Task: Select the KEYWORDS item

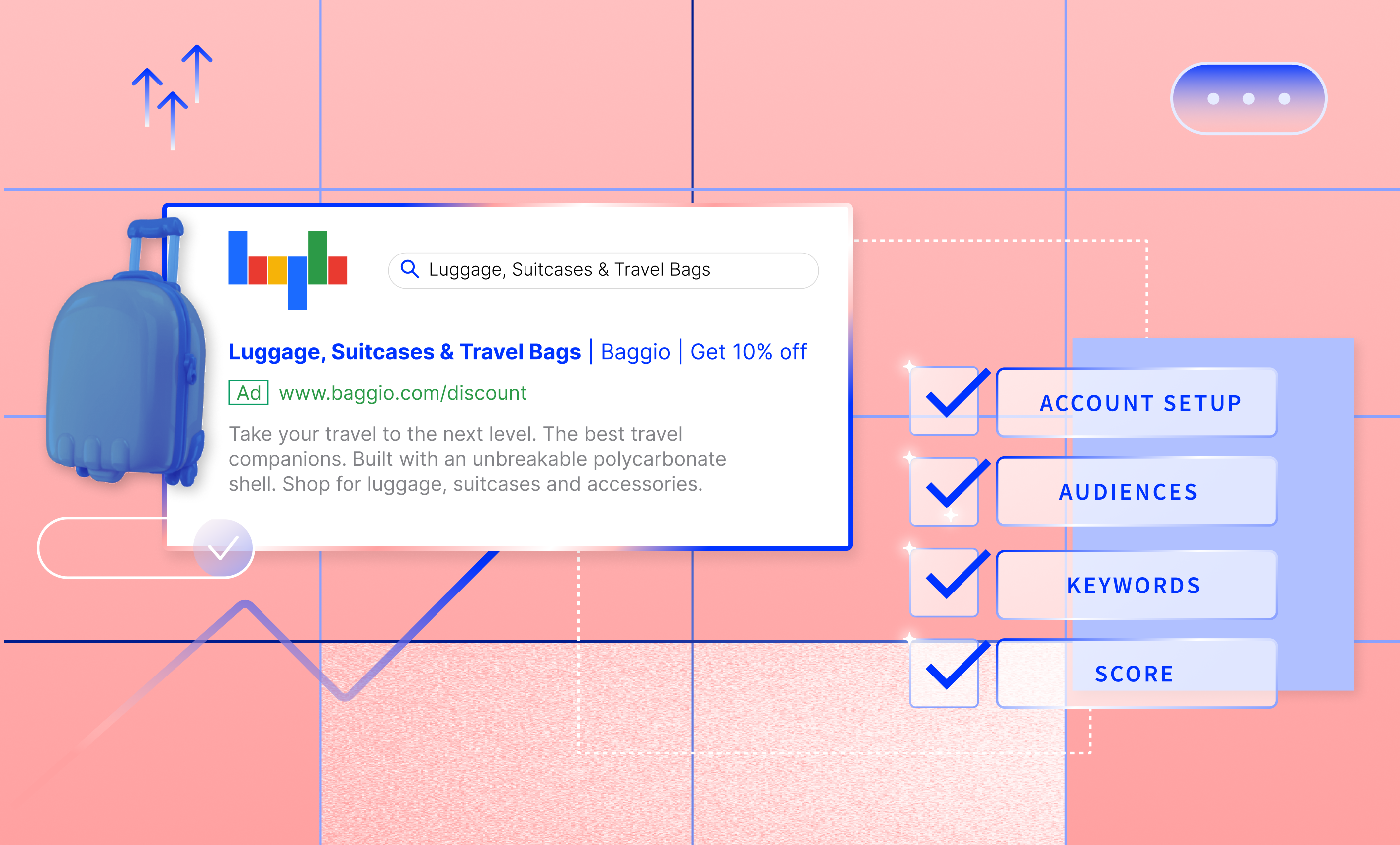Action: (1137, 585)
